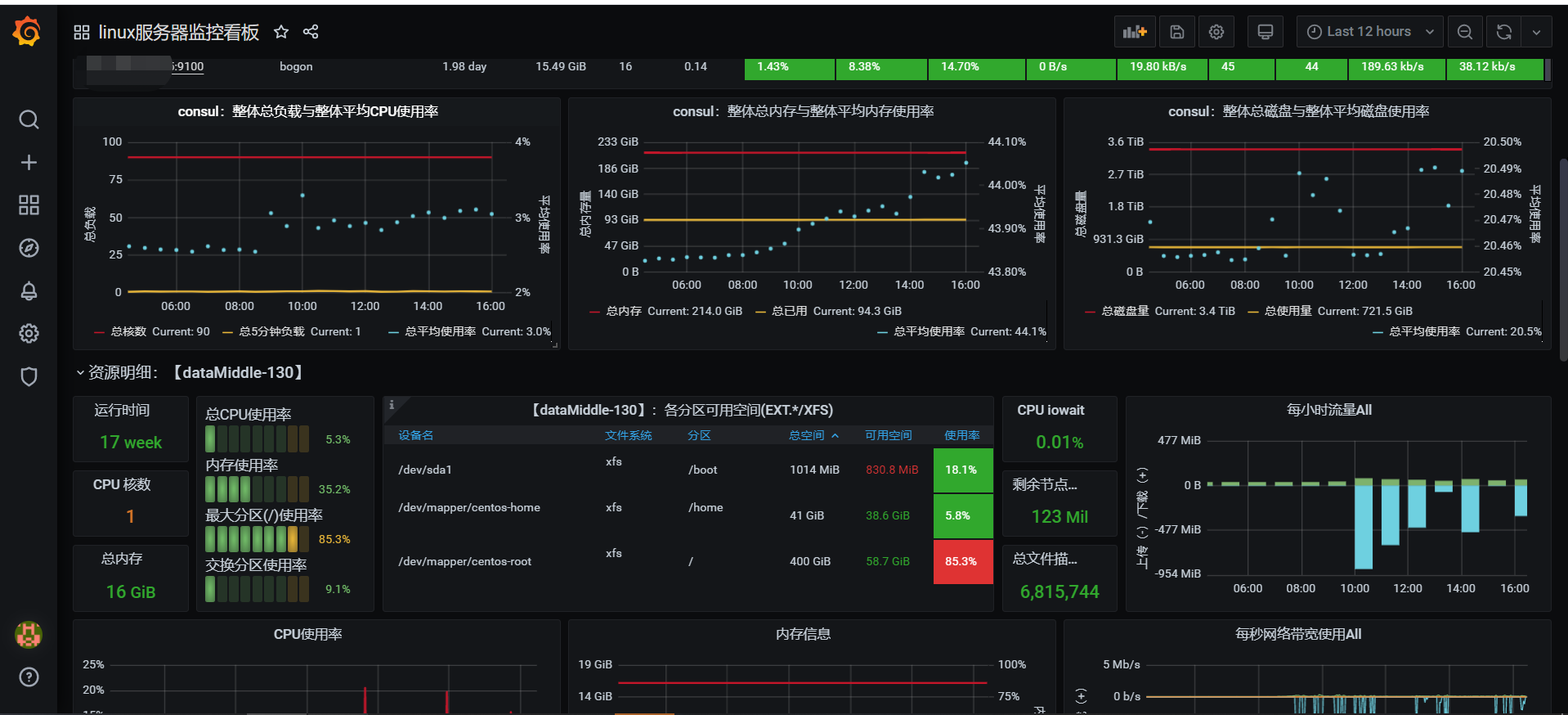Open the Server Admin shield icon
The width and height of the screenshot is (1568, 715).
29,376
